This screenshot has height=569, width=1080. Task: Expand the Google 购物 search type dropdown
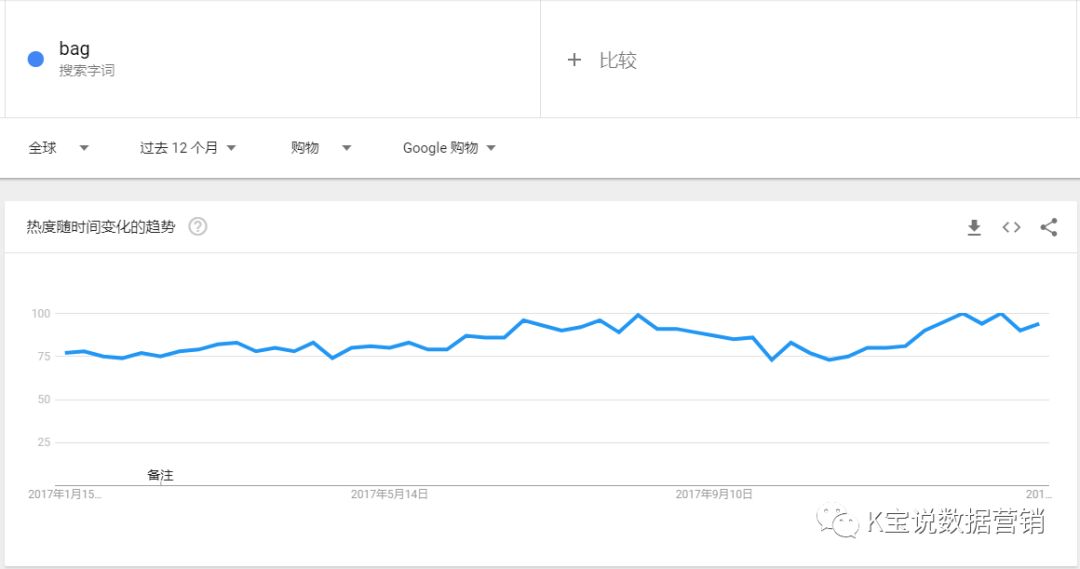click(x=449, y=148)
